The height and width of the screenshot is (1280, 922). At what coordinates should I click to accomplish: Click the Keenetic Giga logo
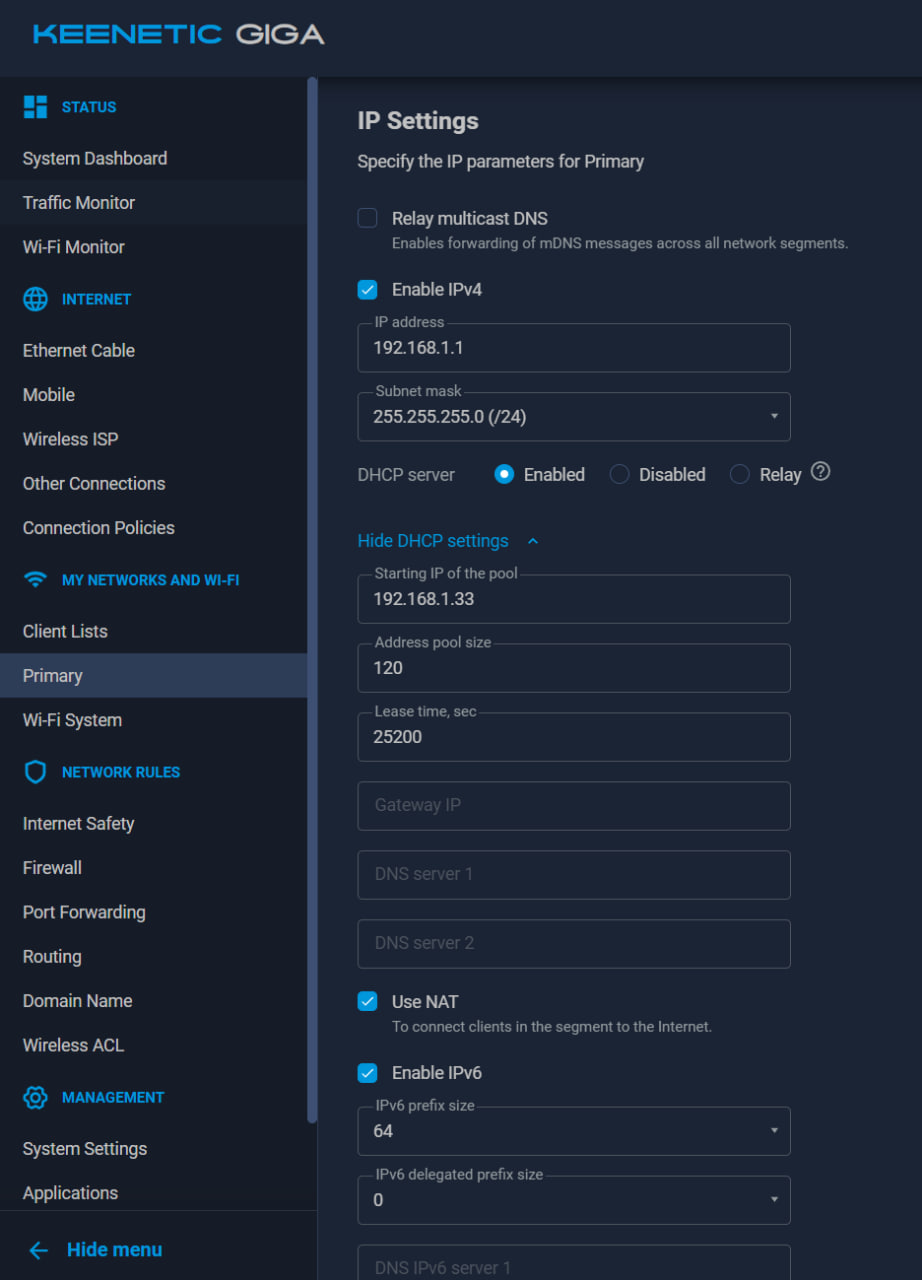178,35
